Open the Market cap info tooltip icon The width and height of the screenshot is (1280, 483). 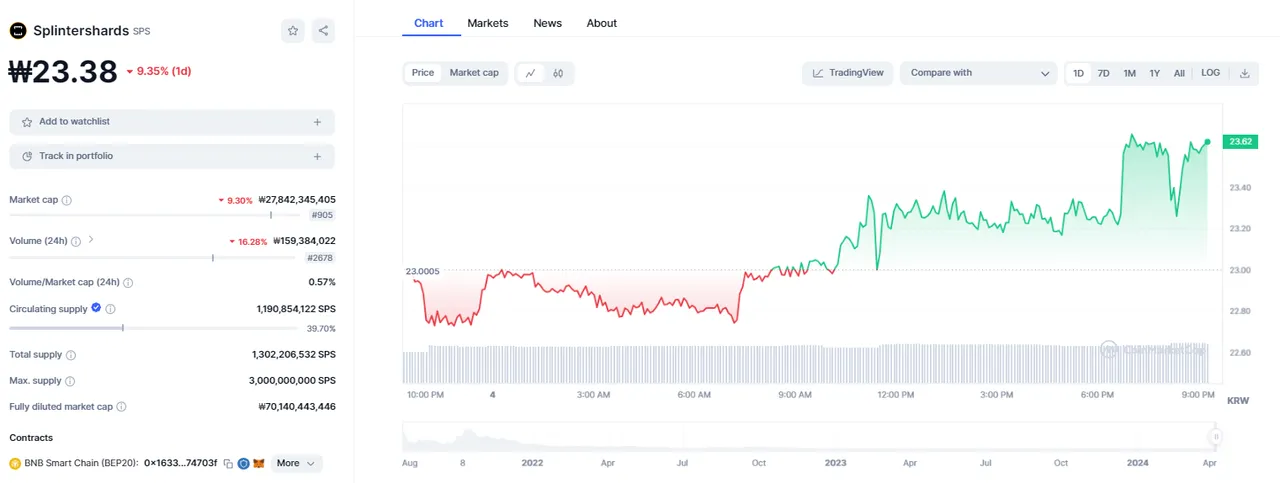(67, 200)
